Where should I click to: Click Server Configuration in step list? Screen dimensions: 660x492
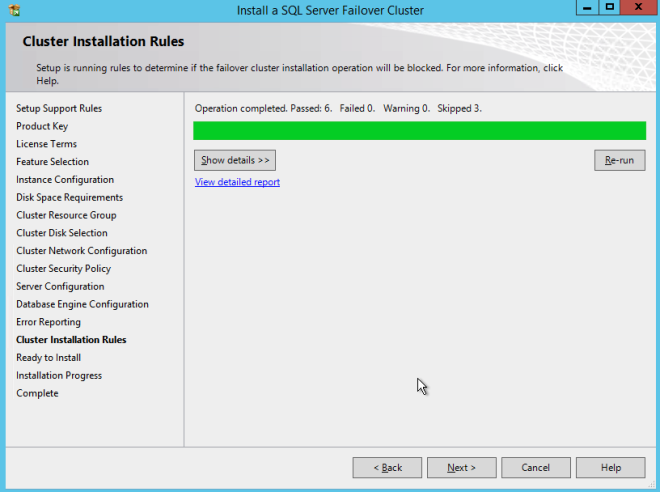click(x=60, y=286)
